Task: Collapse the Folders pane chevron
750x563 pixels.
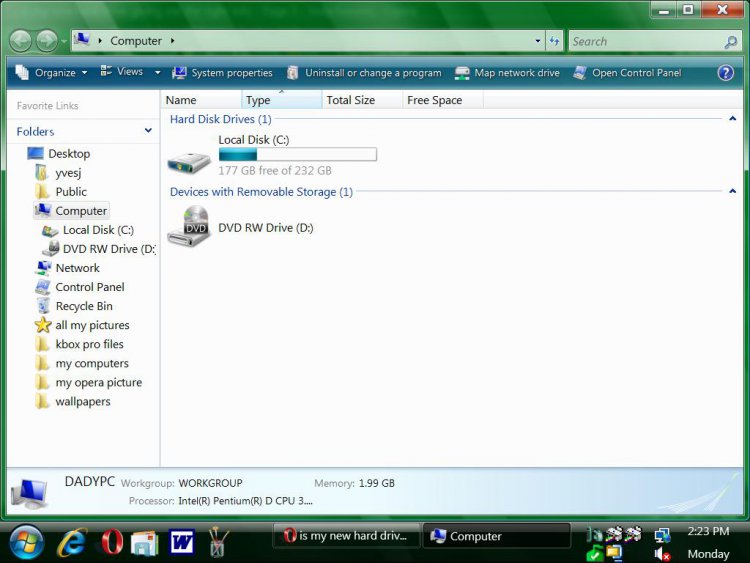Action: click(x=148, y=131)
